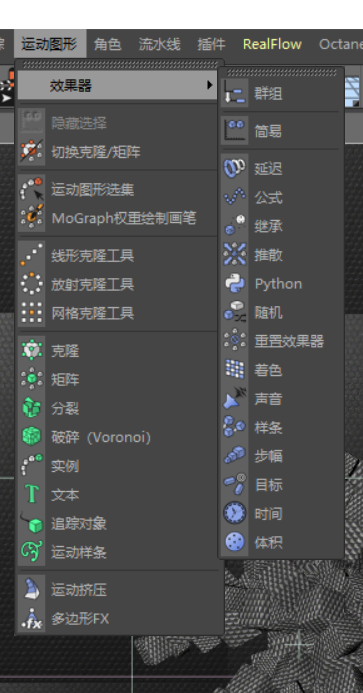Open the RealFlow menu
The height and width of the screenshot is (693, 363).
272,44
